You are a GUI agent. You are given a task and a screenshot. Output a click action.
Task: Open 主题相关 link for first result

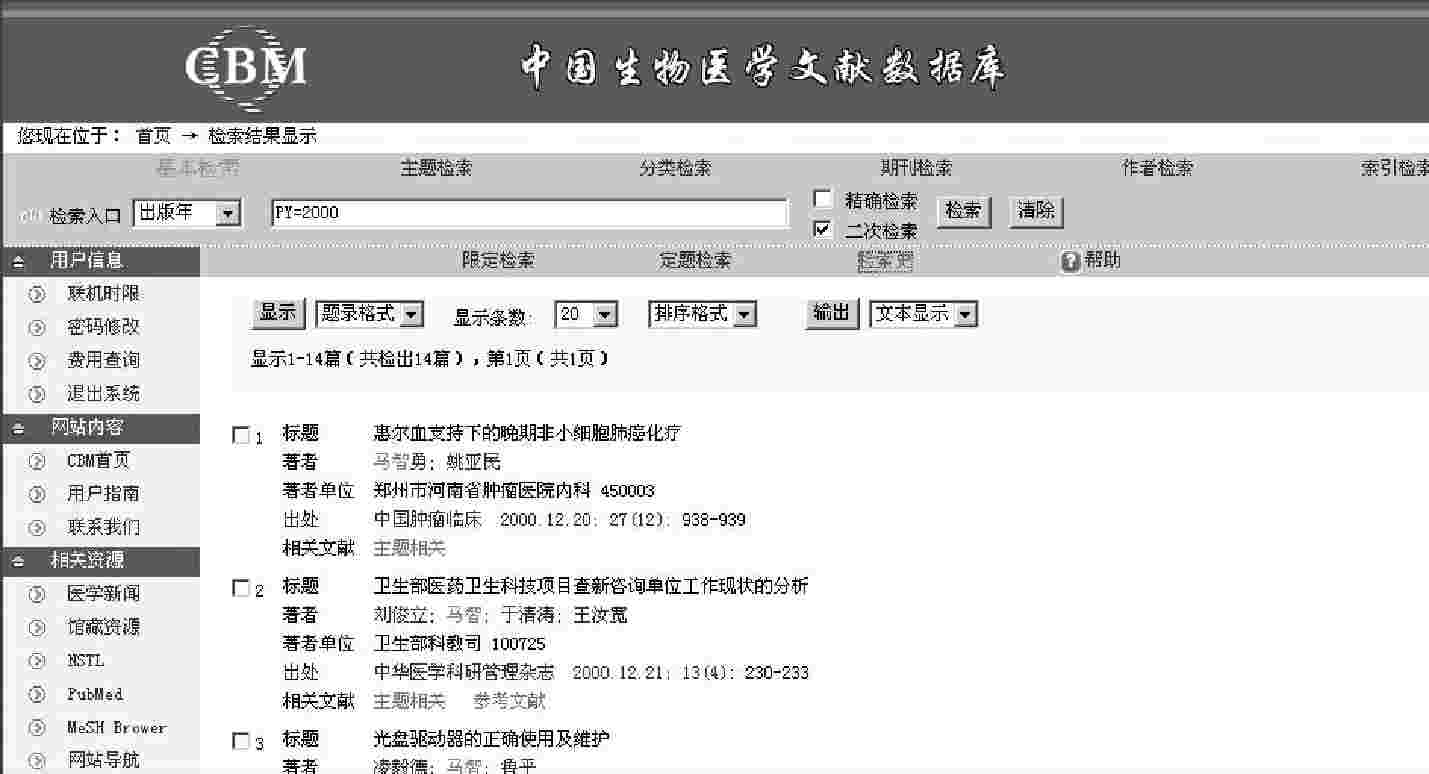[x=409, y=548]
